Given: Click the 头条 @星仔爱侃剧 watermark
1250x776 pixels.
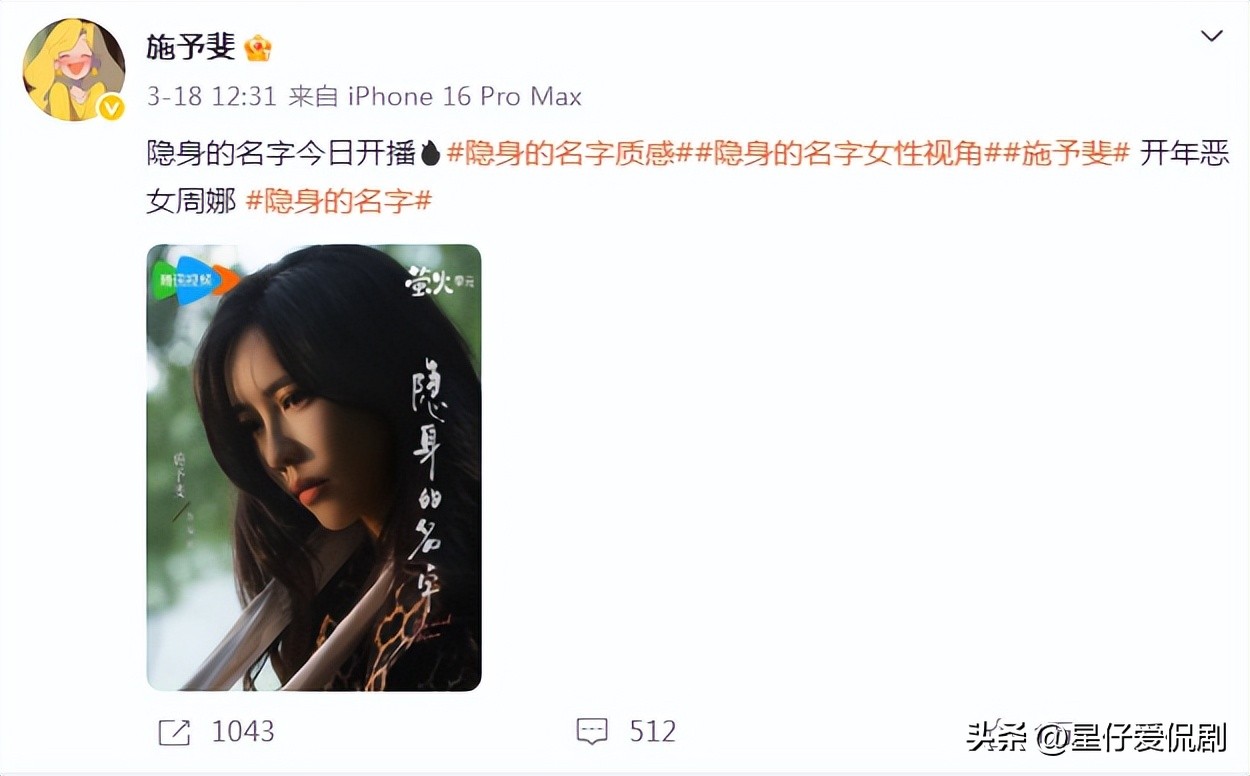Looking at the screenshot, I should tap(1096, 738).
